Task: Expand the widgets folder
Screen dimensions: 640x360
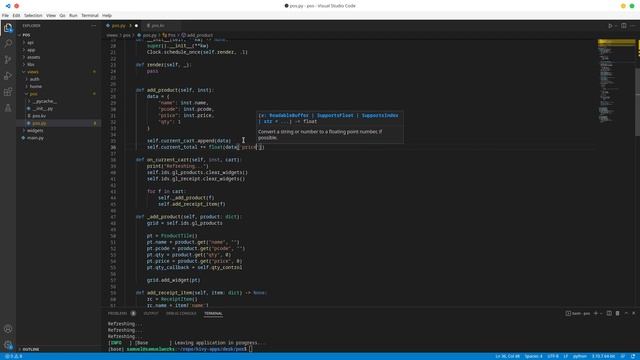Action: click(x=33, y=131)
